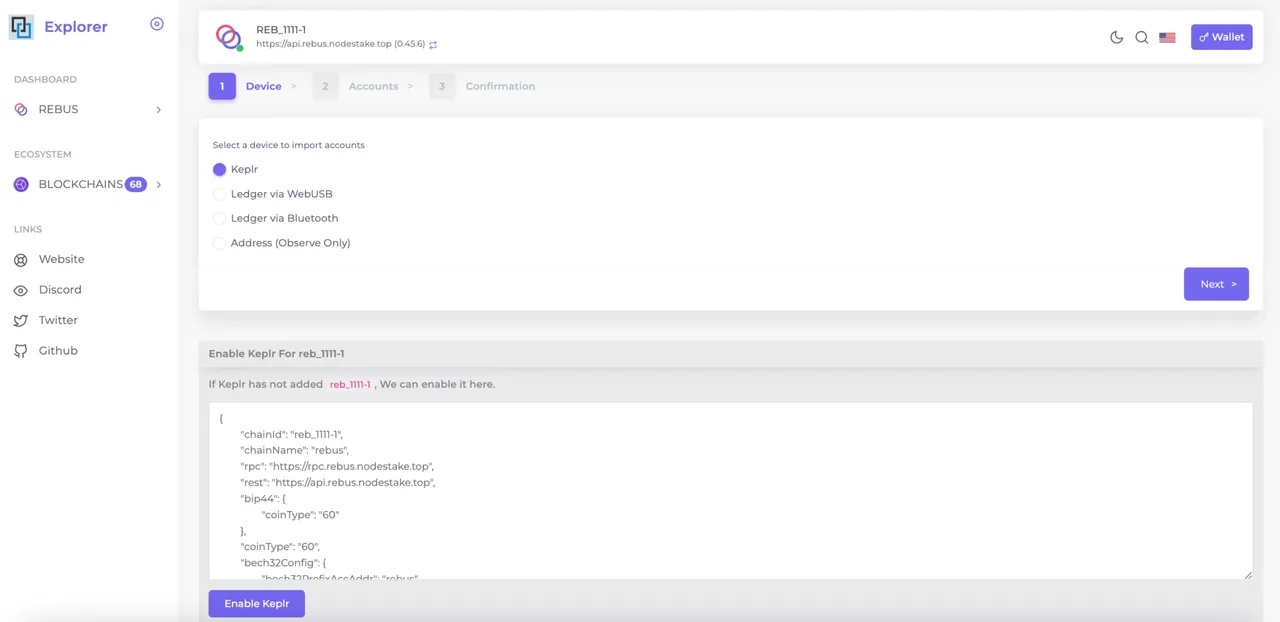This screenshot has width=1280, height=622.
Task: Click inside the chain config JSON textarea
Action: 731,490
